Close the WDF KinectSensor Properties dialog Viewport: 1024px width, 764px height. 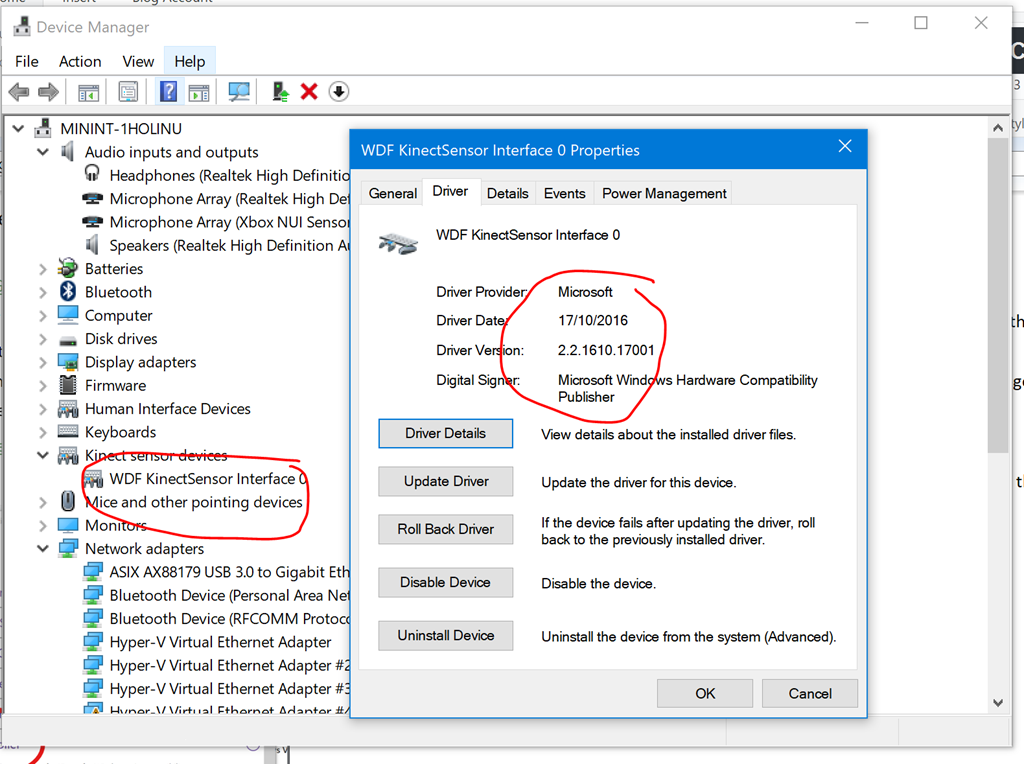pyautogui.click(x=845, y=146)
